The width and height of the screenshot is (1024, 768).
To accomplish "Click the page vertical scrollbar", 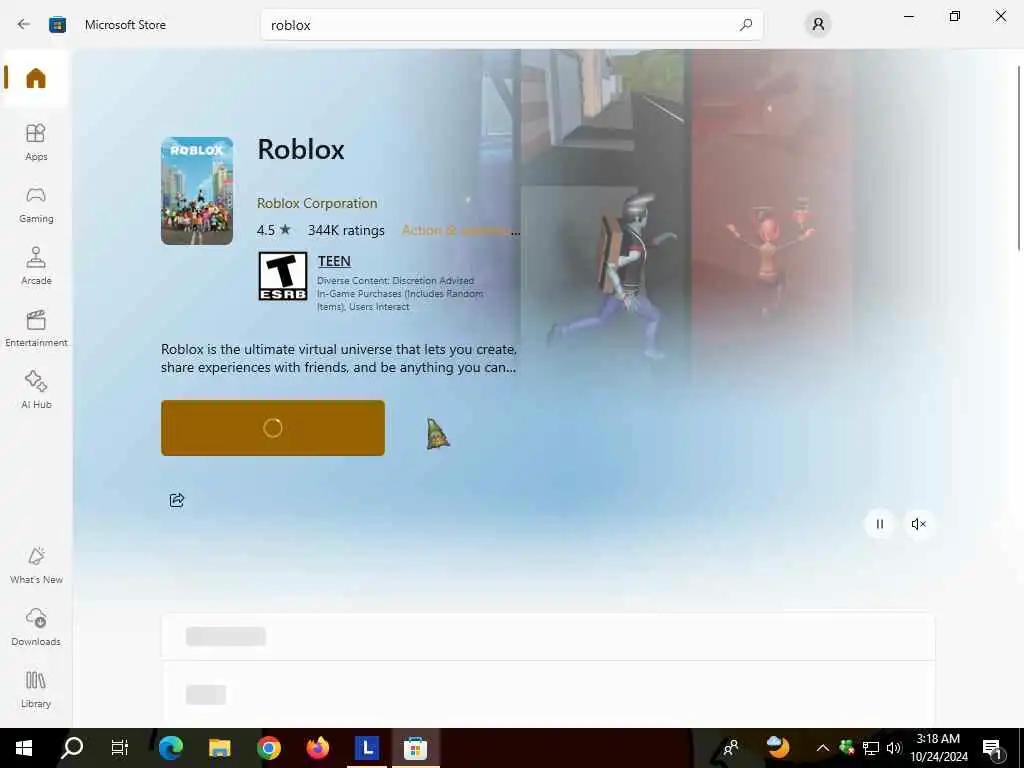I will 1019,157.
